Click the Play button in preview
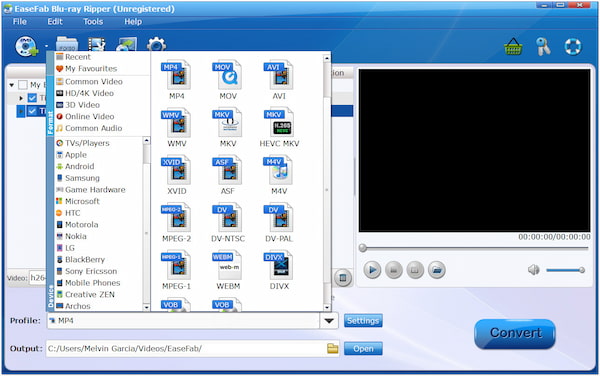600x376 pixels. click(x=372, y=270)
